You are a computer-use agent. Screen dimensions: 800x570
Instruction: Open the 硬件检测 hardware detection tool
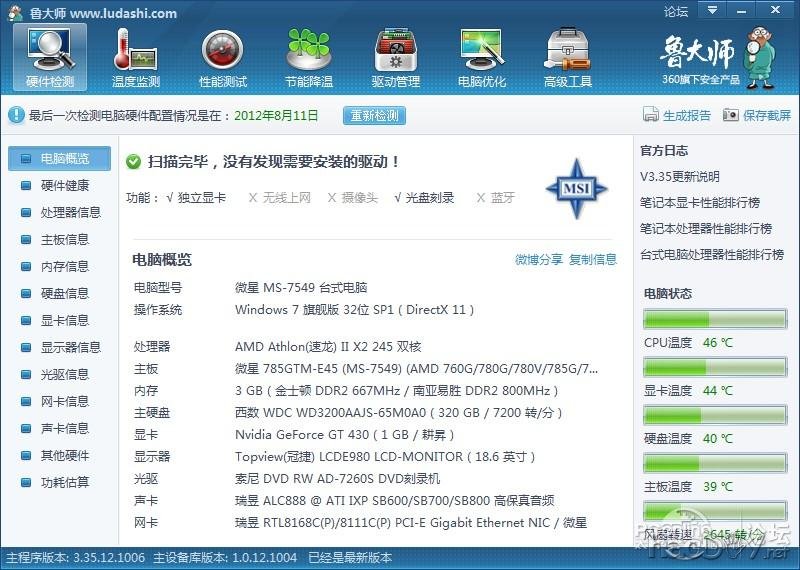tap(50, 57)
